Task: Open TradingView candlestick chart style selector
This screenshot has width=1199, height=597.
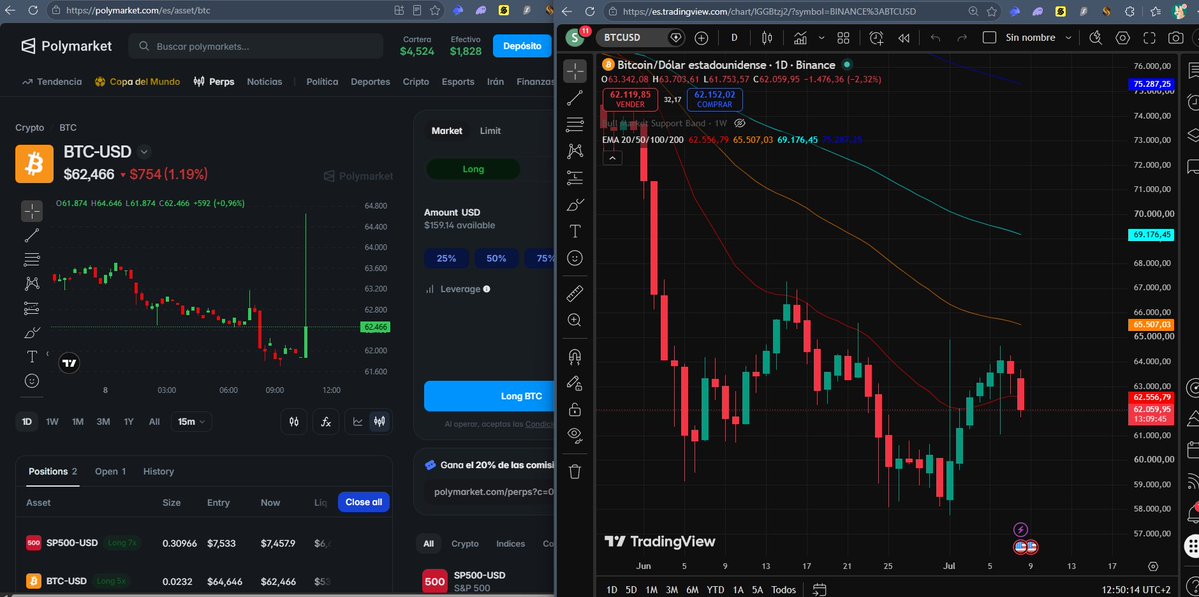Action: pos(768,37)
